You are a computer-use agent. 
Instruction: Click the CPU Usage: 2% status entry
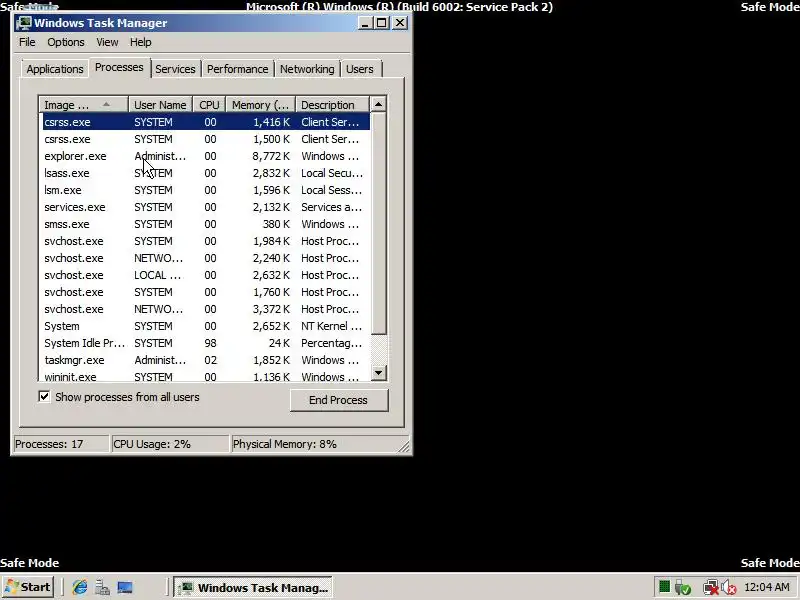(170, 444)
